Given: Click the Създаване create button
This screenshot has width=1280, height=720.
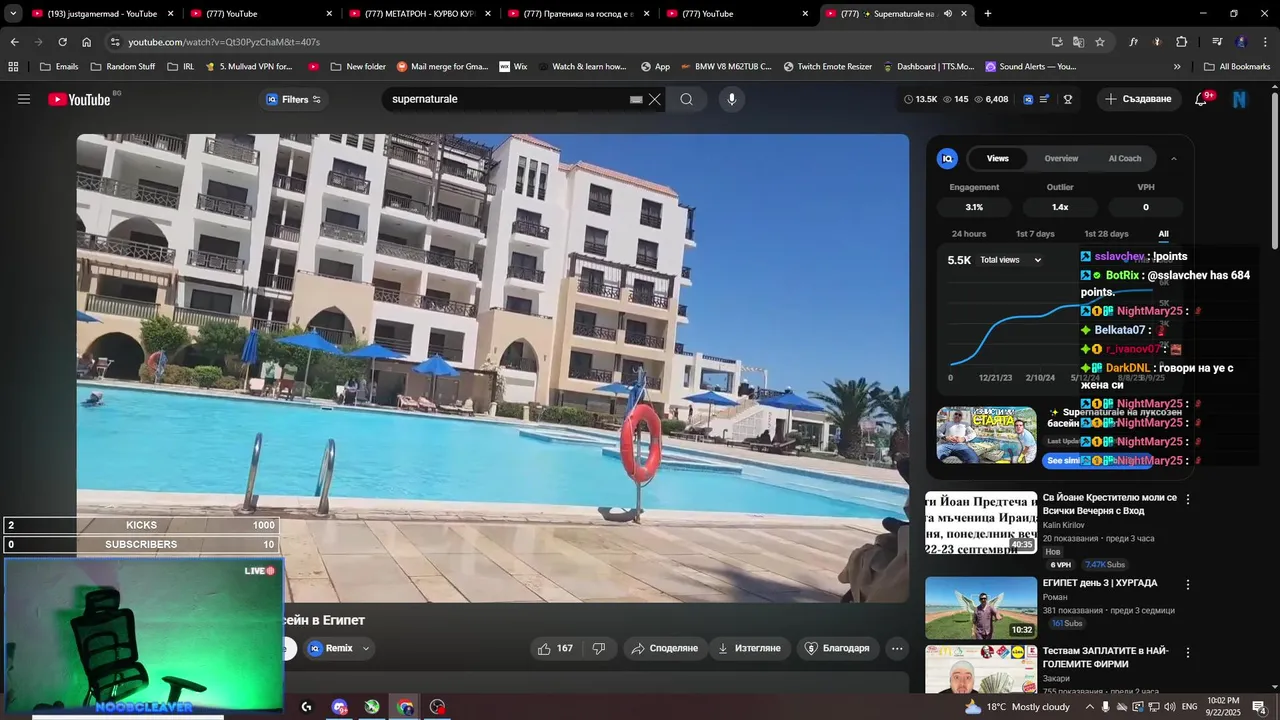Looking at the screenshot, I should coord(1138,99).
